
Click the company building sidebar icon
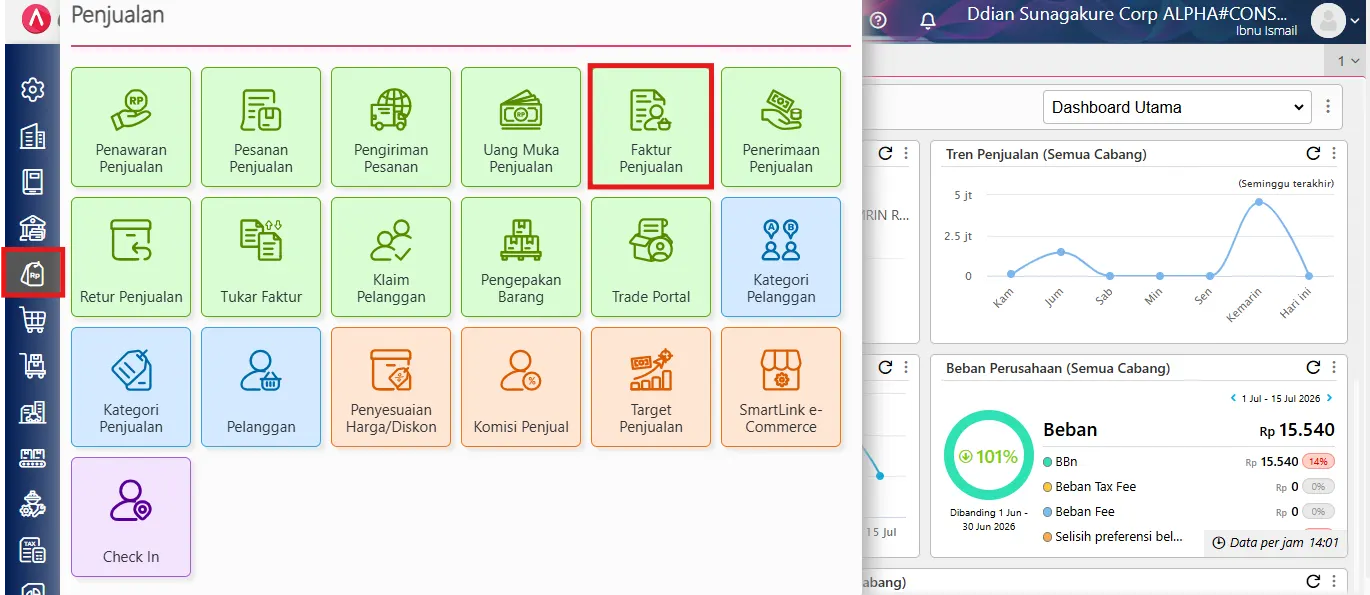pyautogui.click(x=33, y=136)
